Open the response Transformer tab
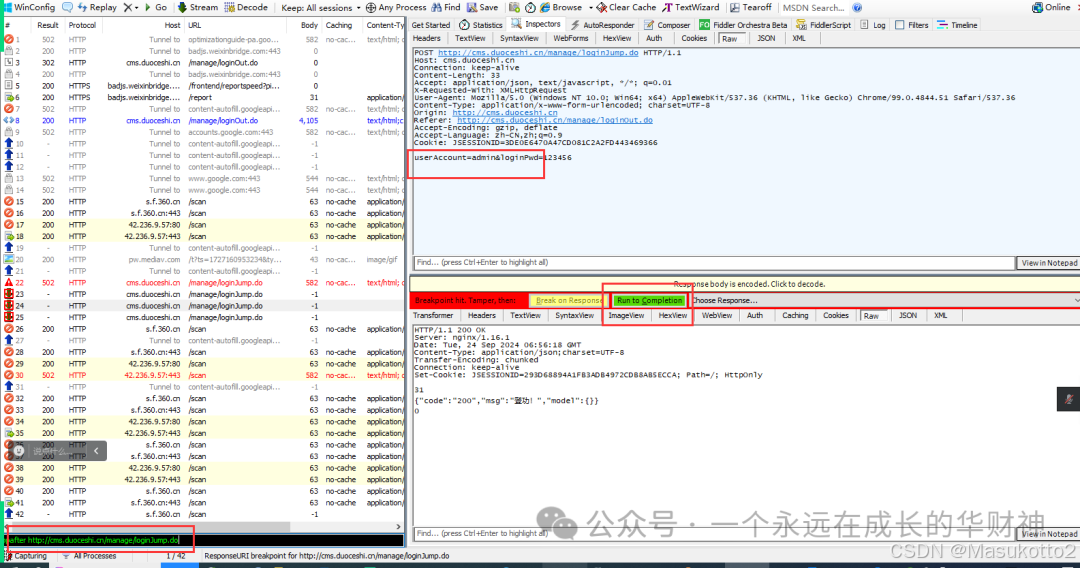This screenshot has height=568, width=1080. 433,315
